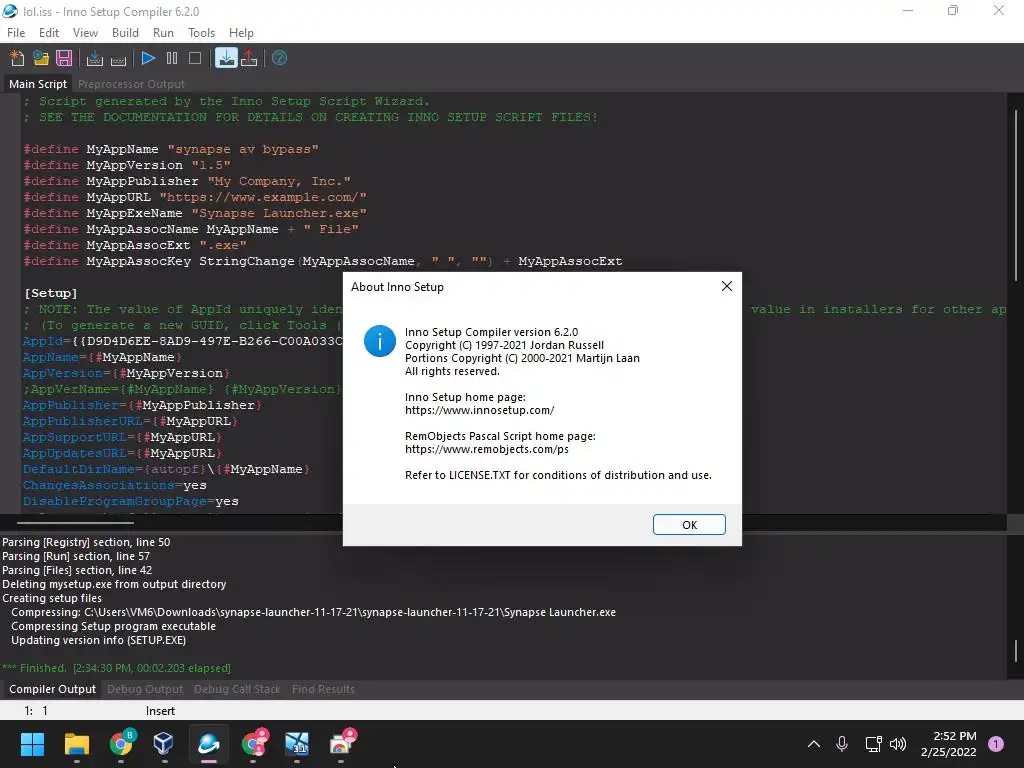The width and height of the screenshot is (1024, 768).
Task: Select the Debug Output tab
Action: click(x=145, y=689)
